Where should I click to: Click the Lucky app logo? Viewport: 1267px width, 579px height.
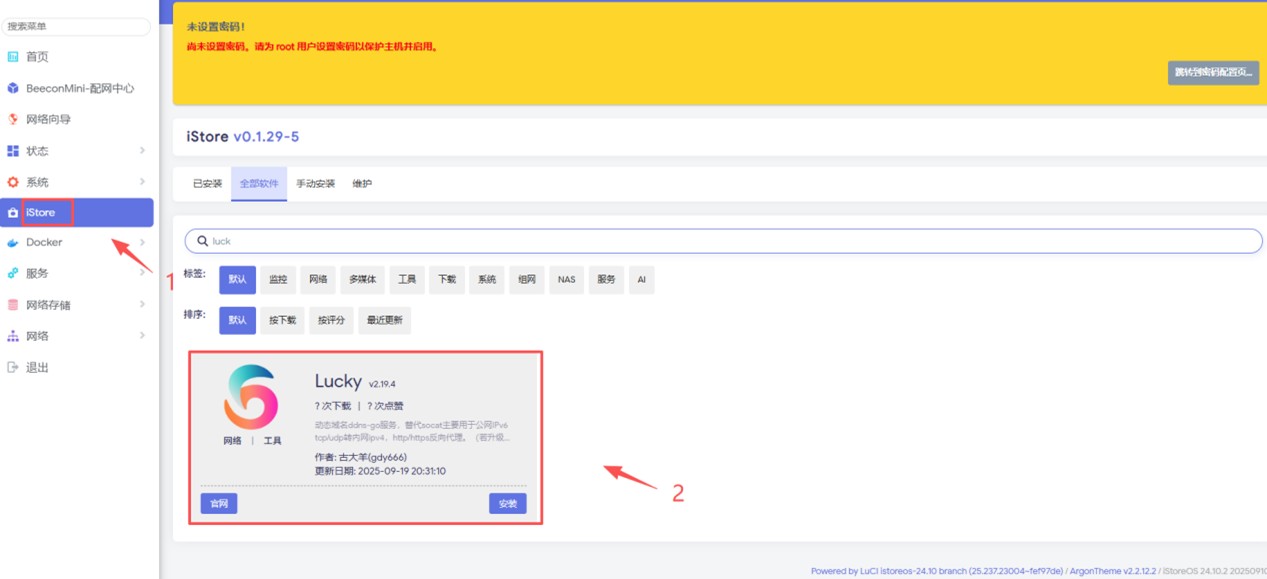(251, 397)
